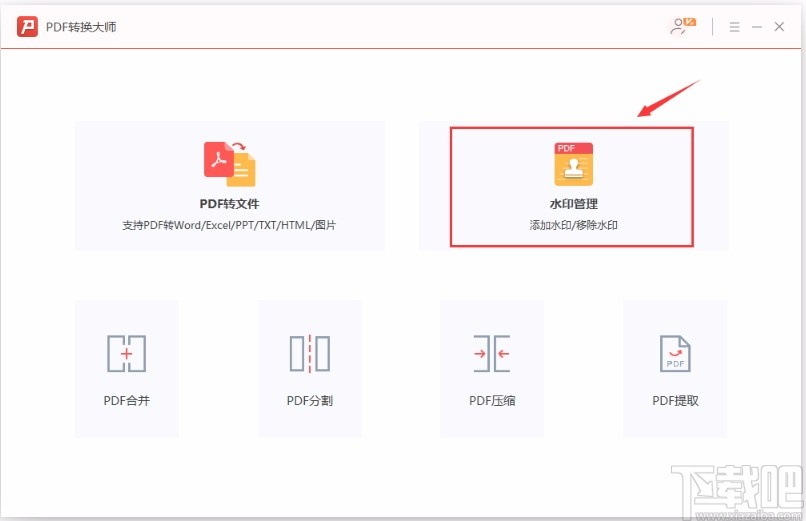Click the PDF分割 split icon

click(309, 353)
